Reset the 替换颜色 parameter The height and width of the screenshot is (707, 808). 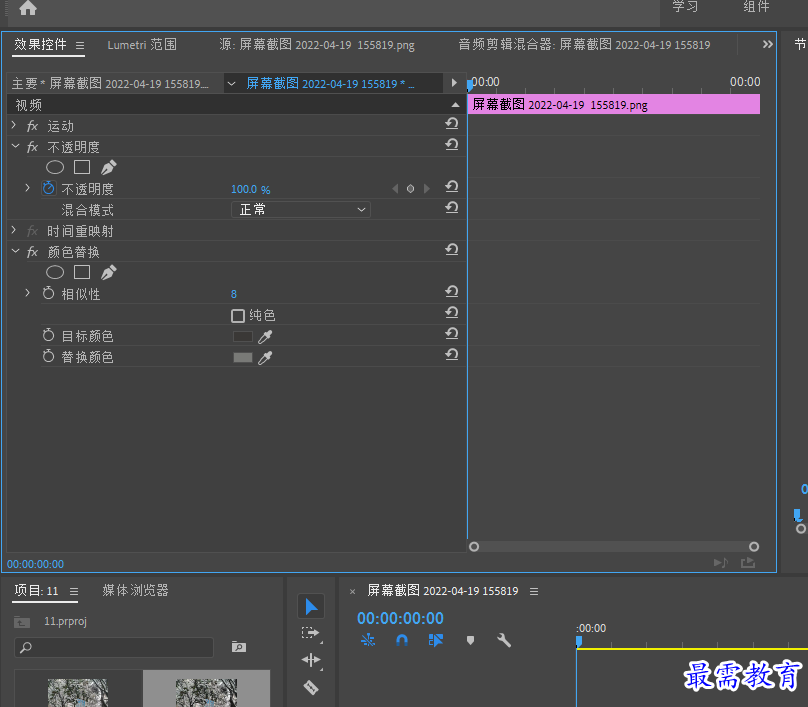452,355
